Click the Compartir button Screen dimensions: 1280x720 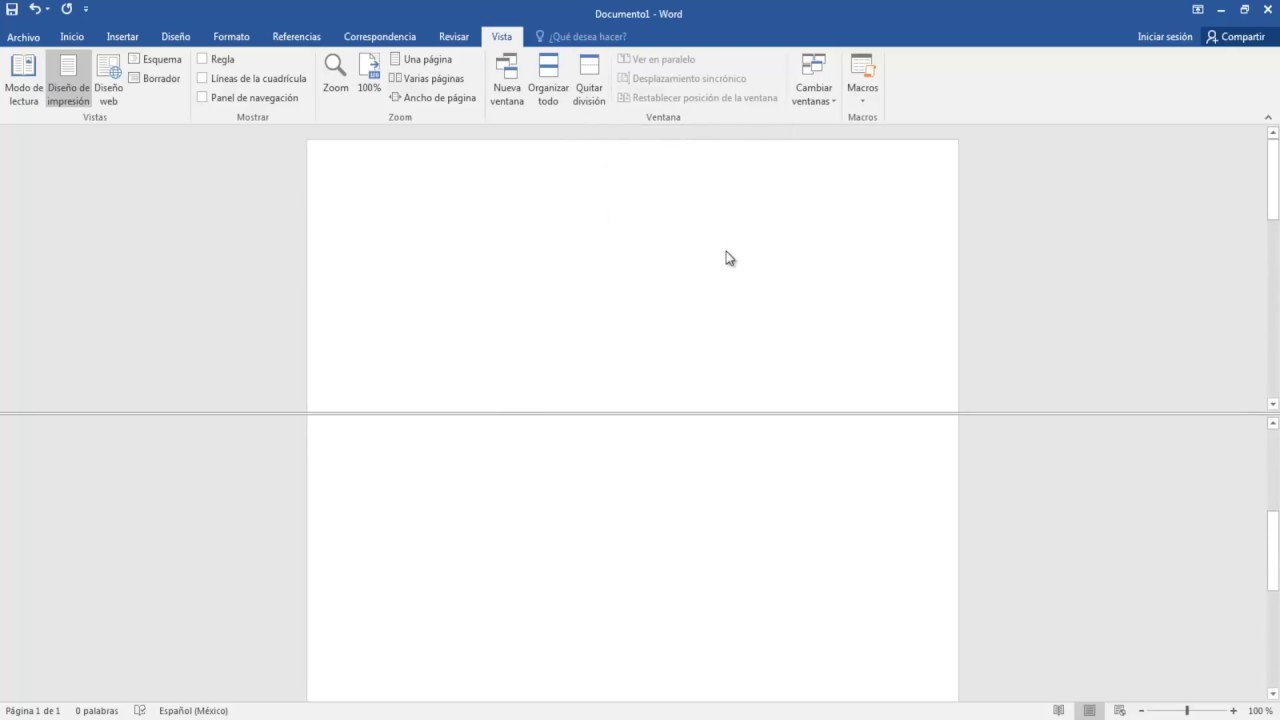pos(1236,37)
